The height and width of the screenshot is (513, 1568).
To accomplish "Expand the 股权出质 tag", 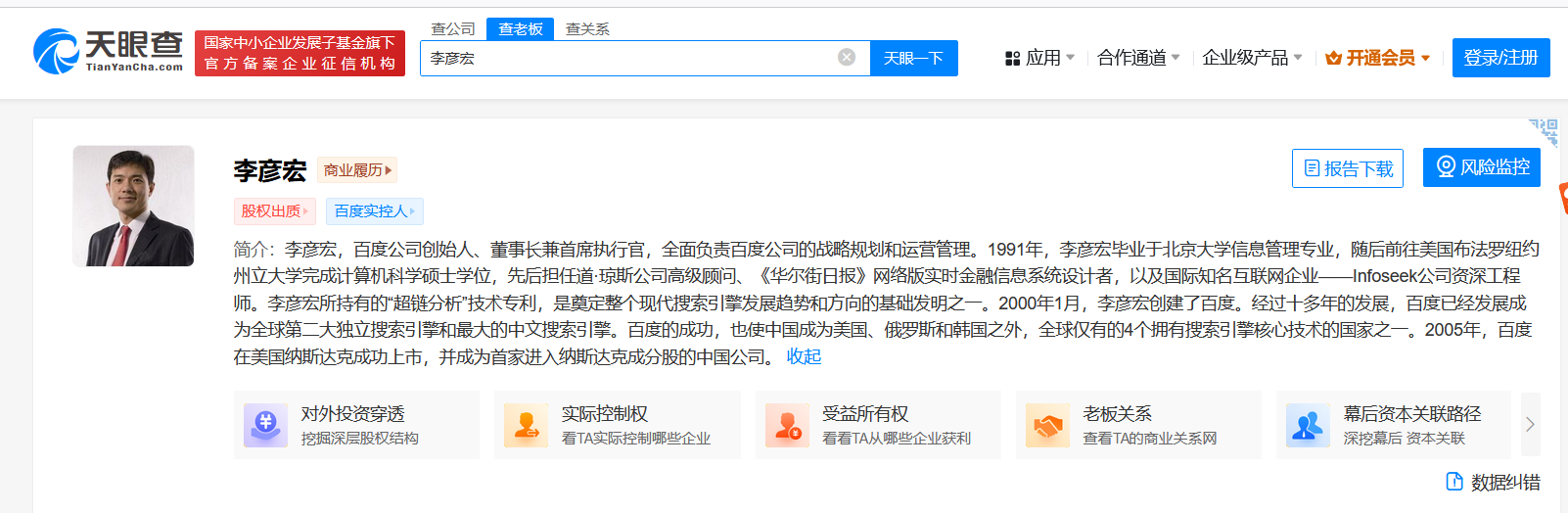I will (274, 211).
